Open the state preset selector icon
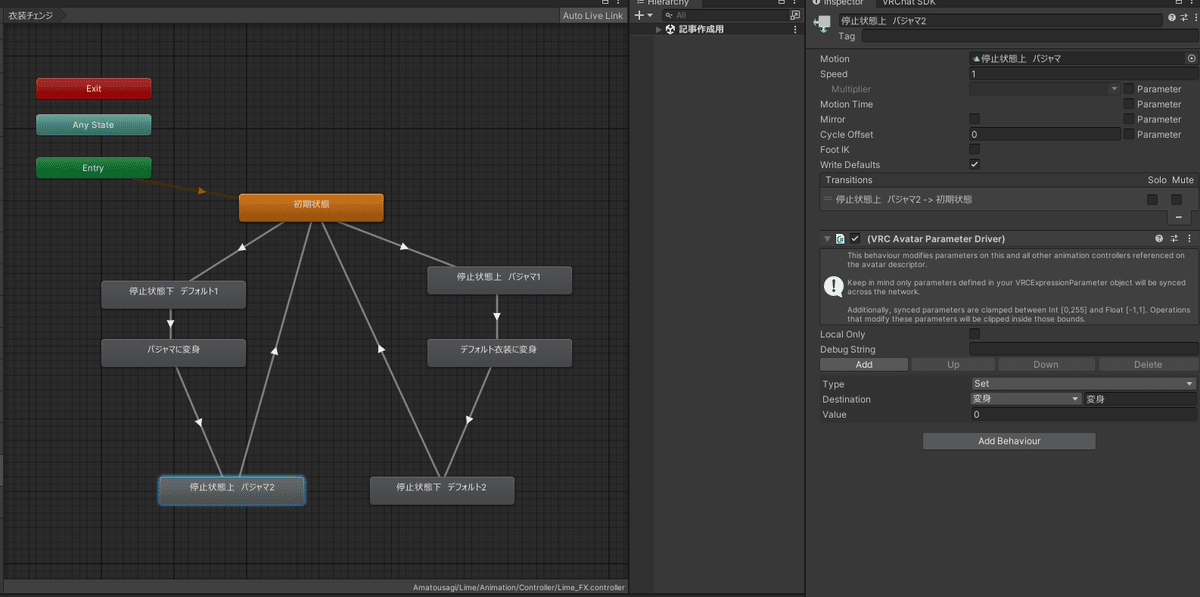 1184,19
